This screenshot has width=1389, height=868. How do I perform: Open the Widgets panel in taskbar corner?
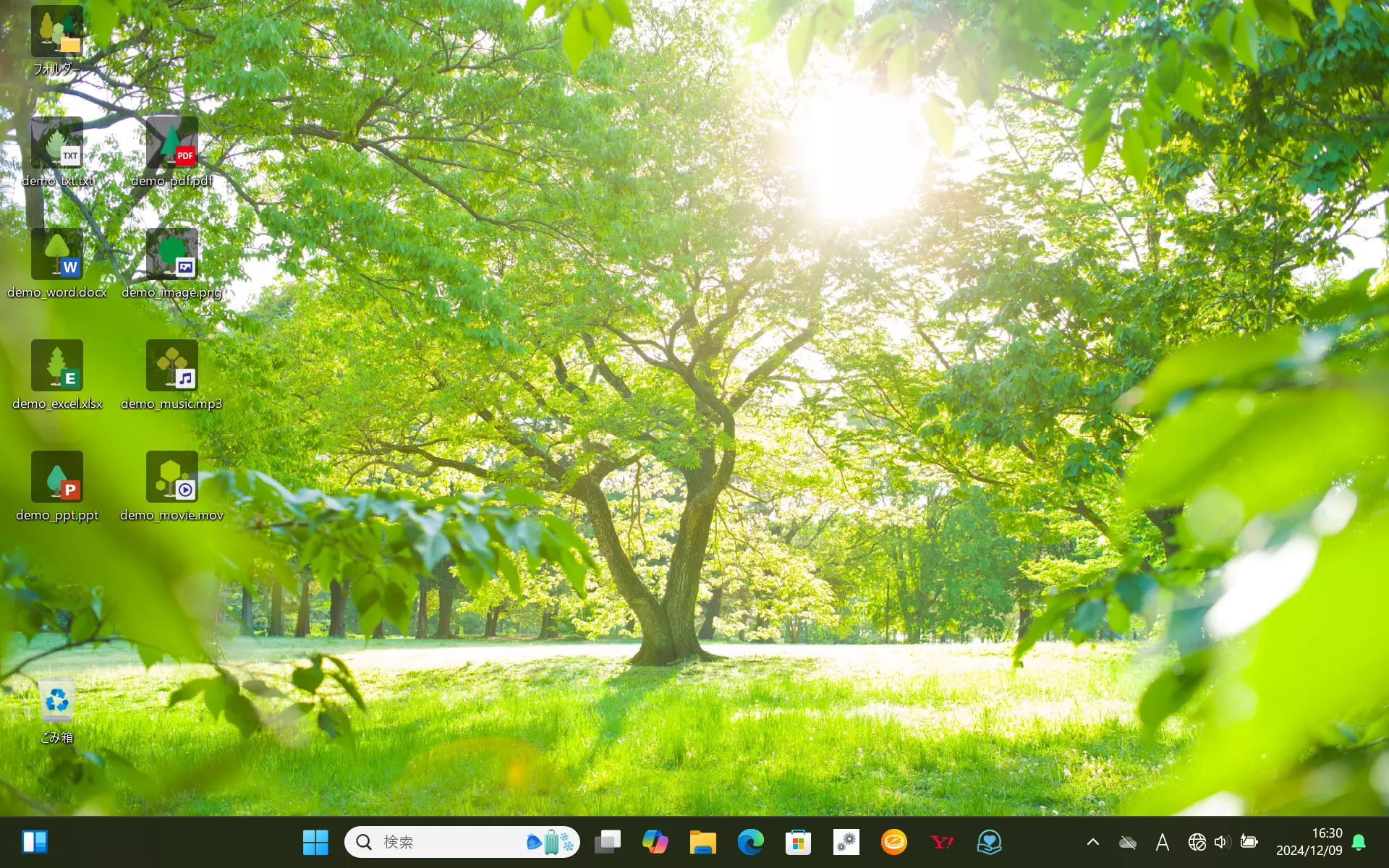34,842
